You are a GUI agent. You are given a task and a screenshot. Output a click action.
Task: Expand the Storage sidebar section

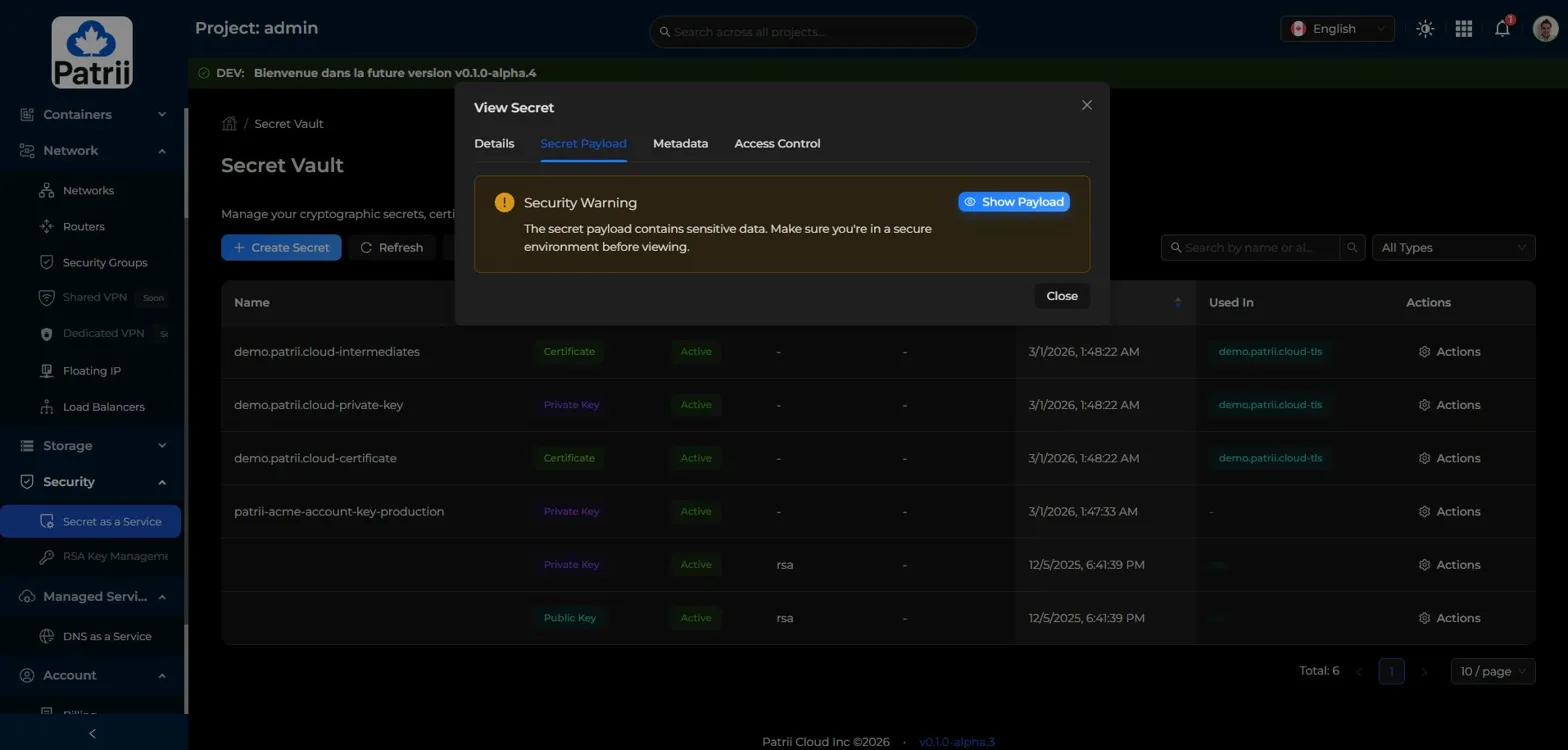pos(162,445)
